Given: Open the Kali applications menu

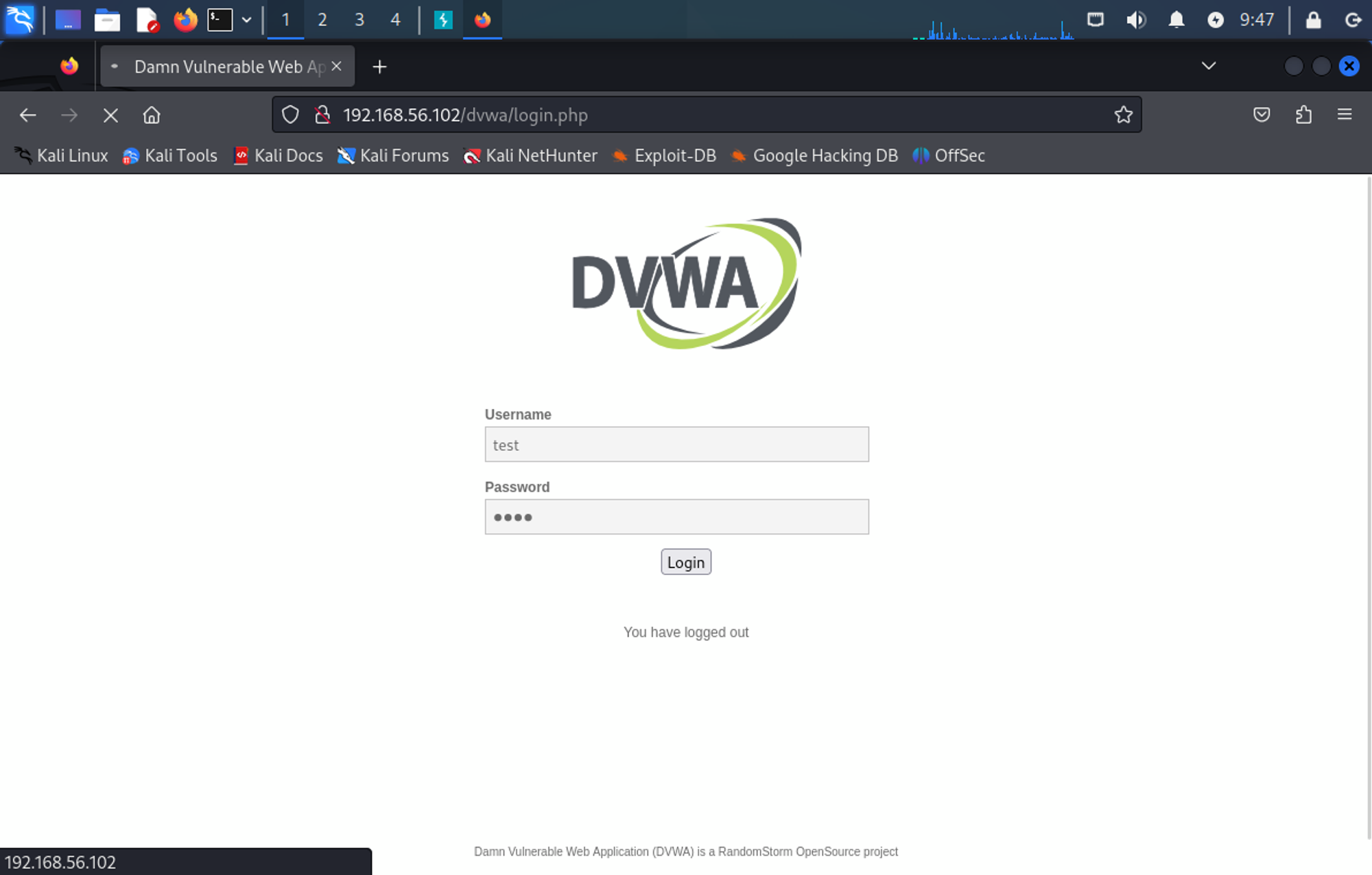Looking at the screenshot, I should pyautogui.click(x=20, y=19).
